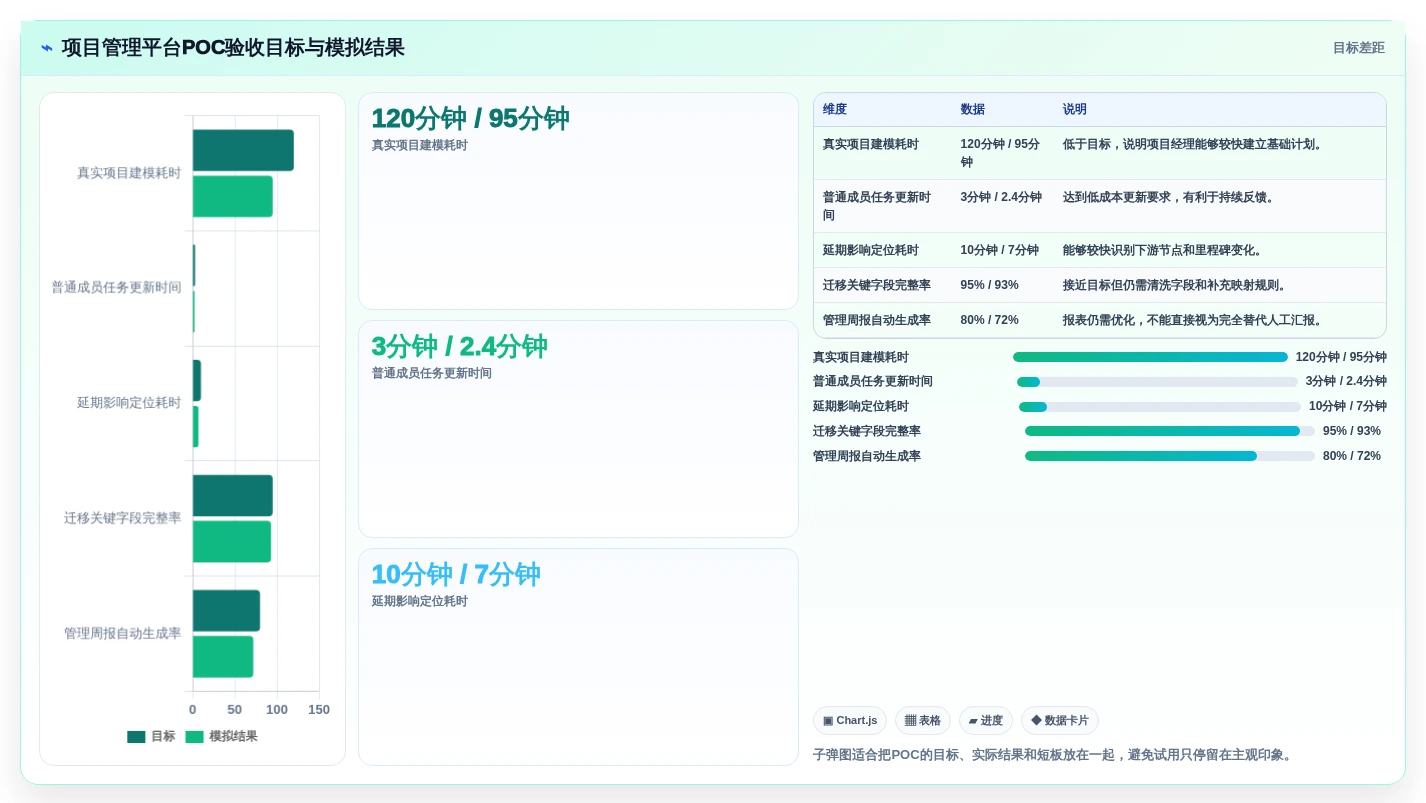Click the x-axis tick value 150

(x=319, y=710)
